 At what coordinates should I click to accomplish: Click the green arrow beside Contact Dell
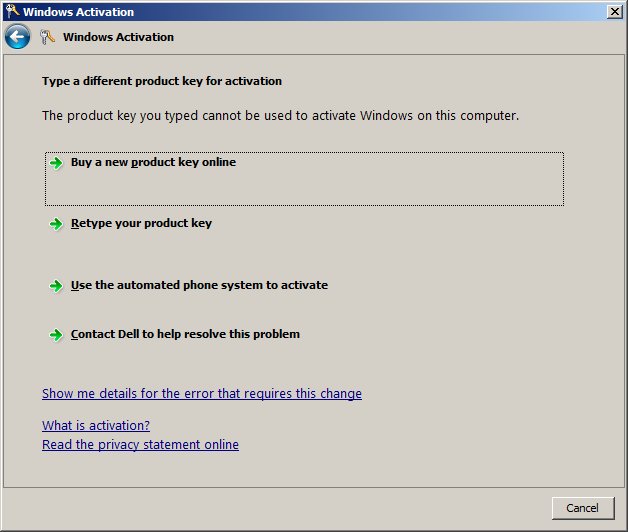pos(57,335)
